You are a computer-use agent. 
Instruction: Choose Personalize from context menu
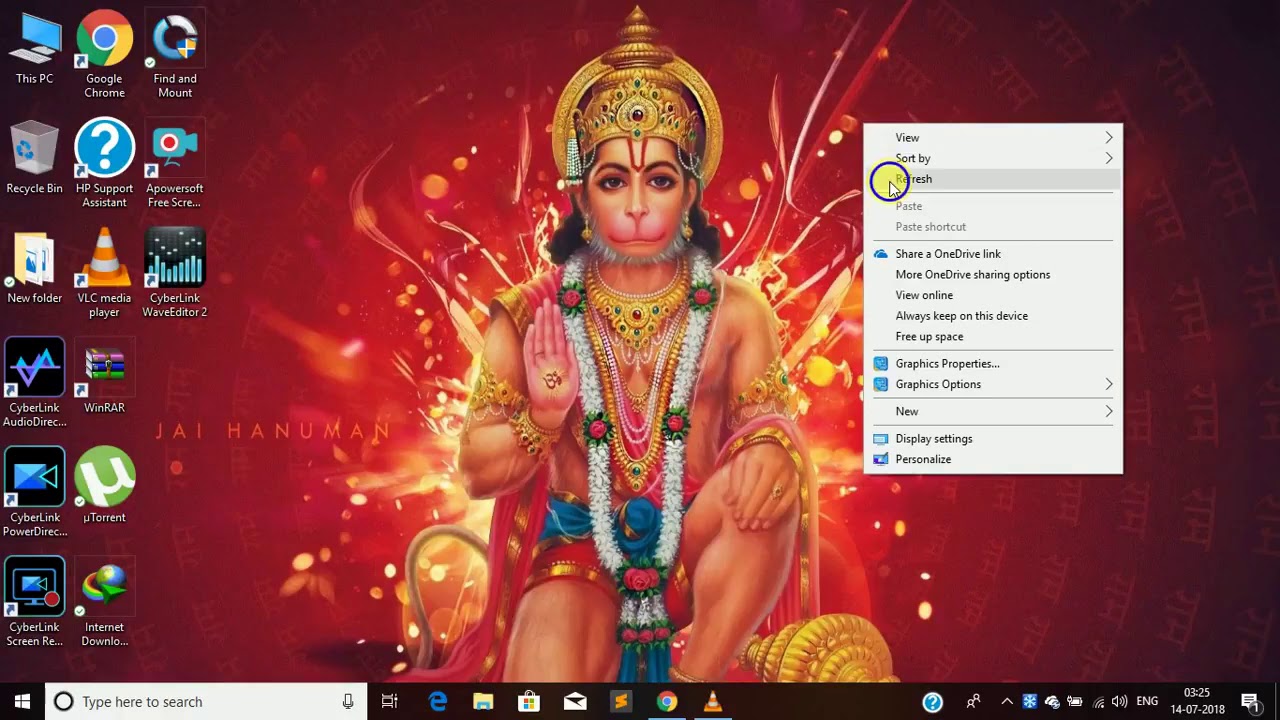point(993,459)
